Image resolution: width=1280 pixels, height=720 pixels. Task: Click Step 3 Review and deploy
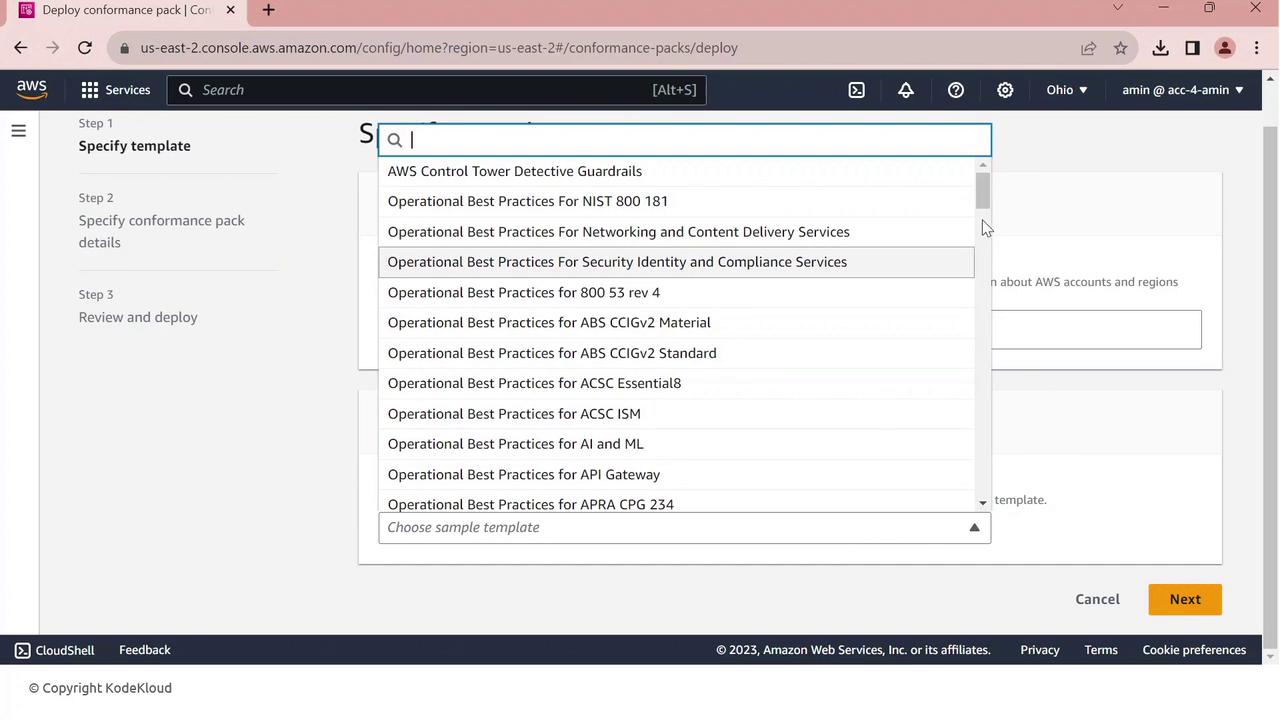[138, 317]
